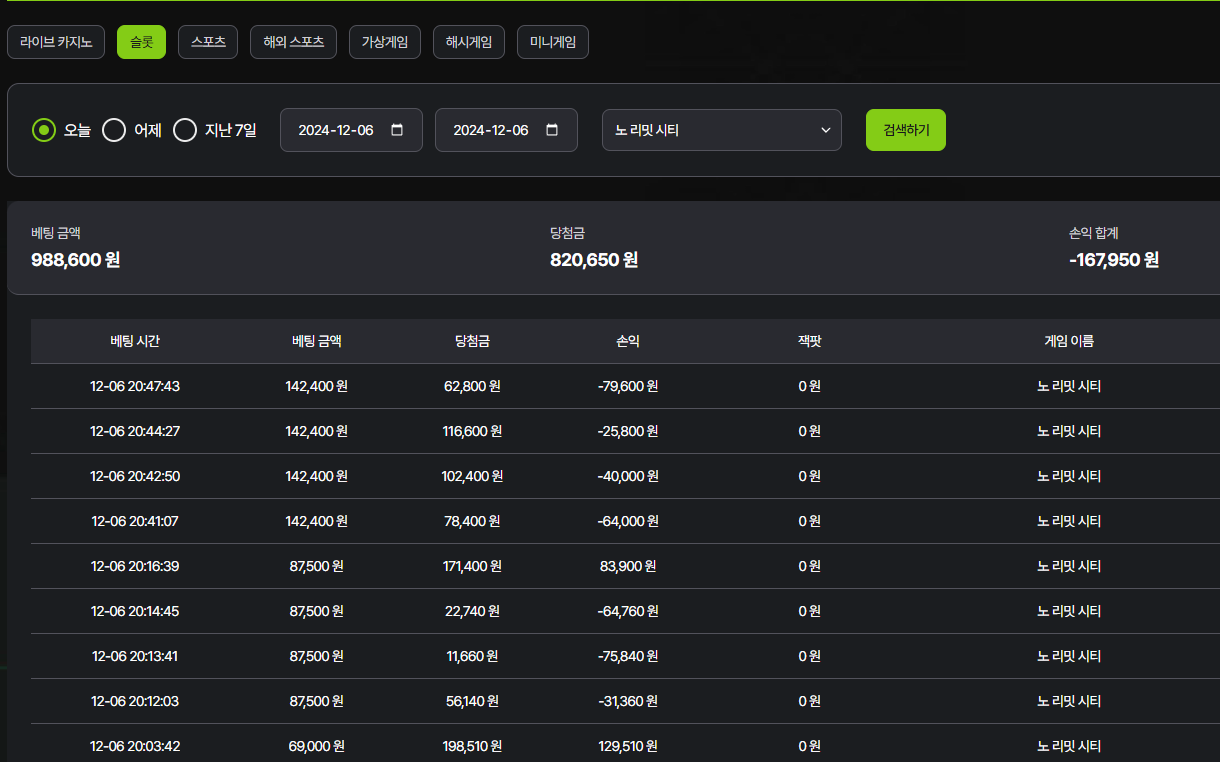The height and width of the screenshot is (762, 1220).
Task: Click the total profit/loss -167,950 원
Action: click(x=1114, y=260)
